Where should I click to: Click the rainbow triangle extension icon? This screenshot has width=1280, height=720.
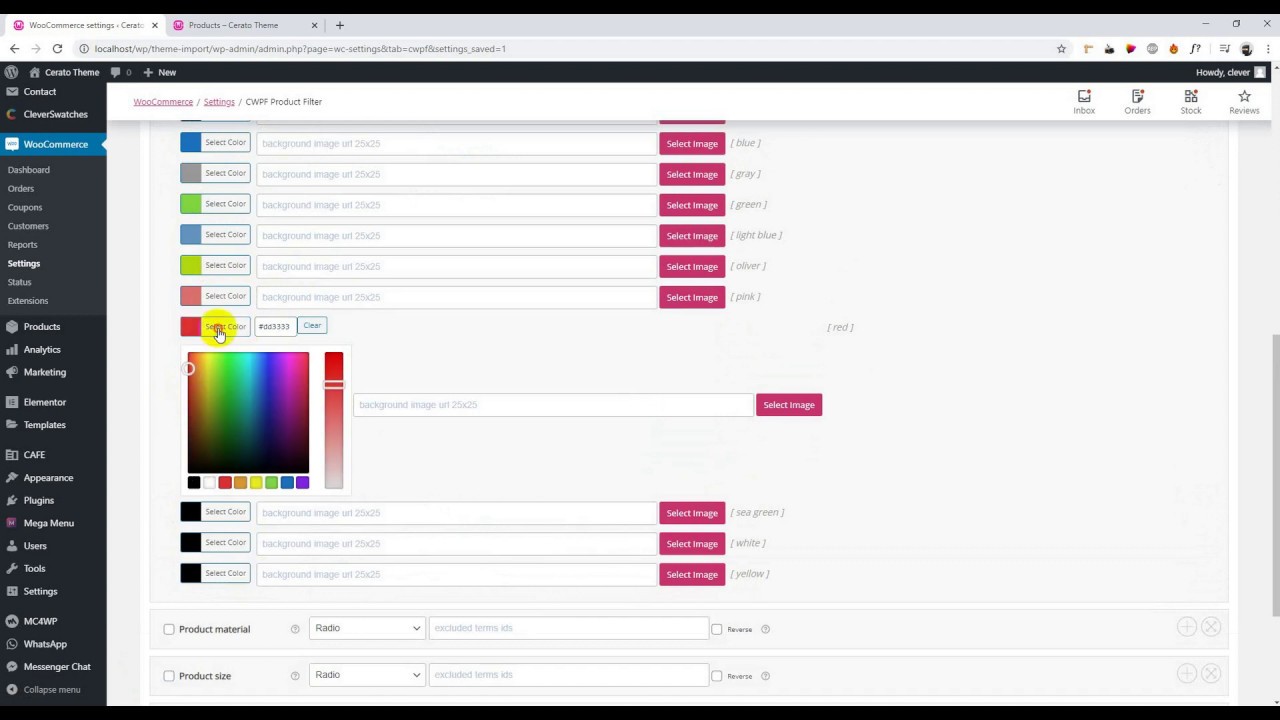1131,49
